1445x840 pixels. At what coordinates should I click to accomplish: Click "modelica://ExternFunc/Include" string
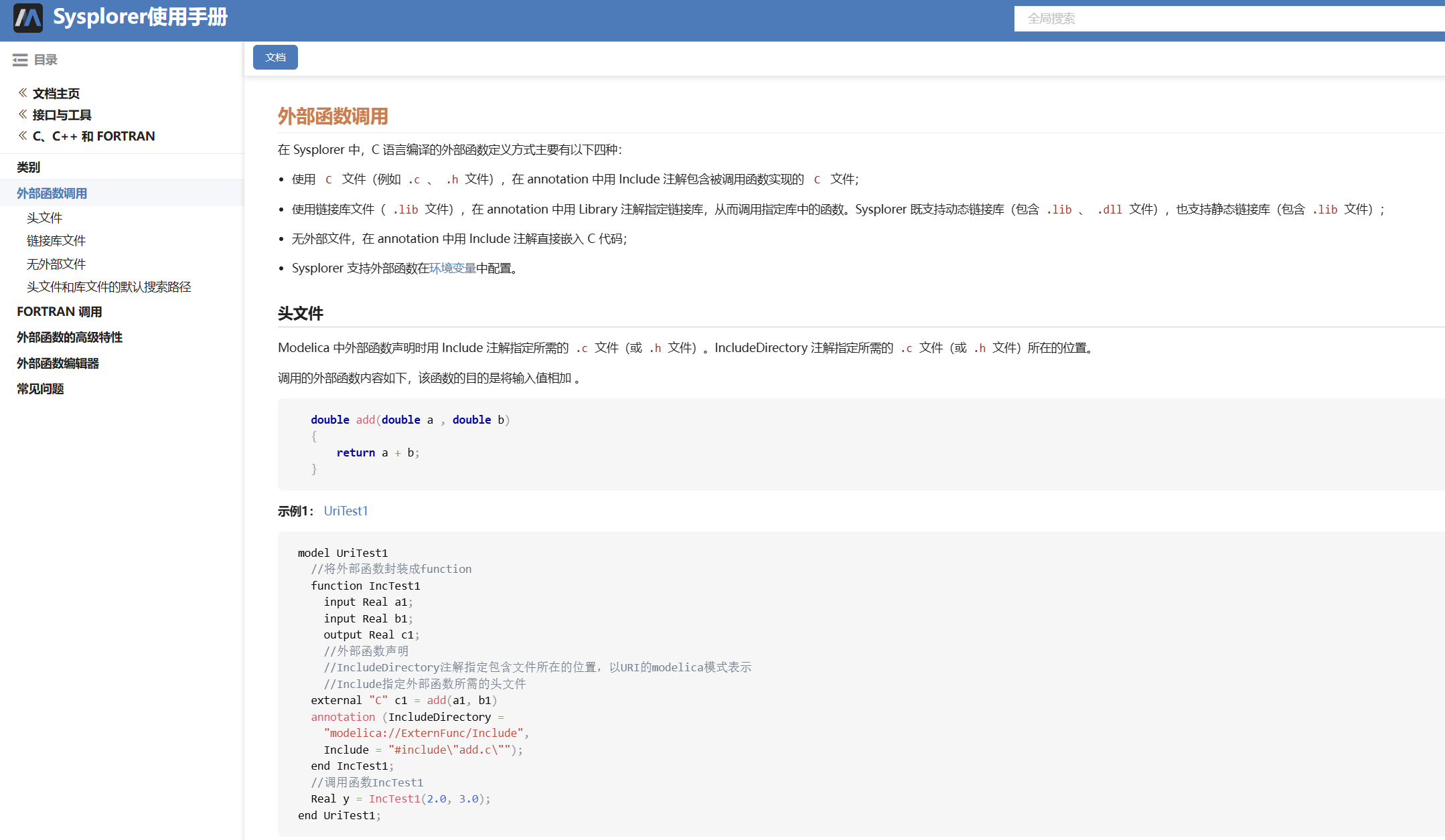[424, 733]
